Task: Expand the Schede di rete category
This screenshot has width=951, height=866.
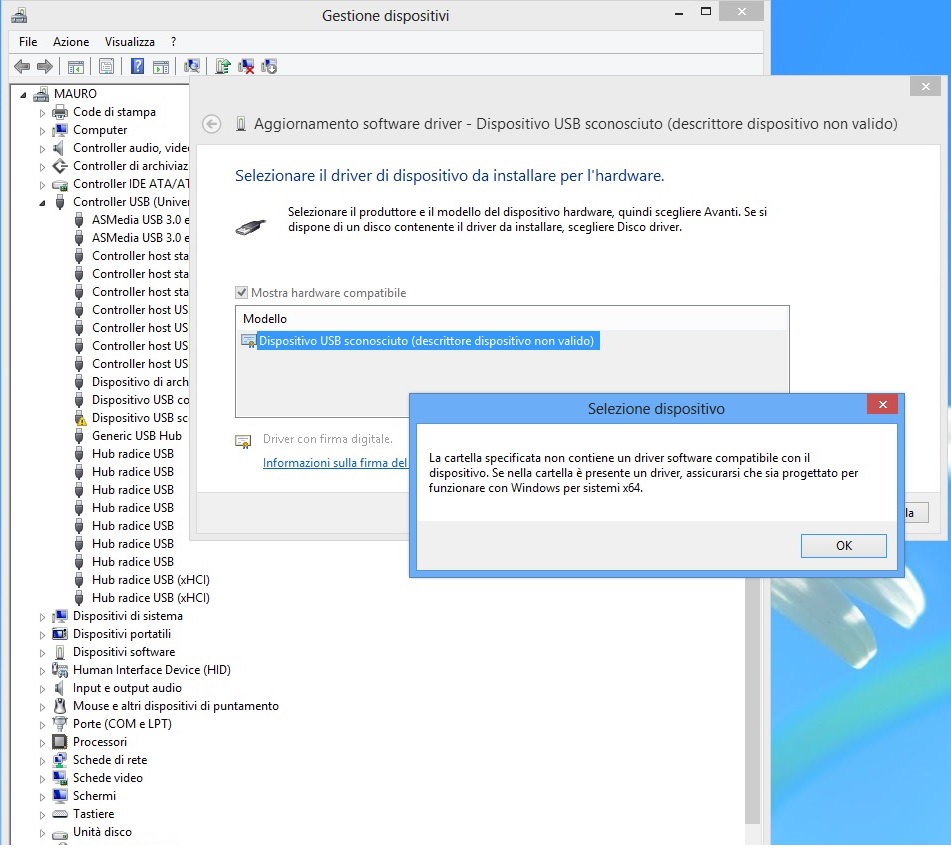Action: point(41,760)
